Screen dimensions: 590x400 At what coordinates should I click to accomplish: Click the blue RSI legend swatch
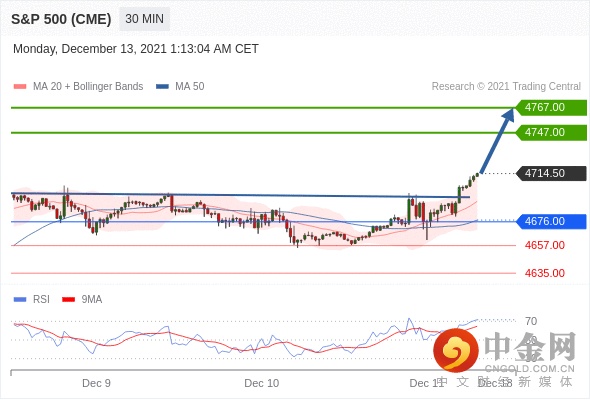(20, 300)
